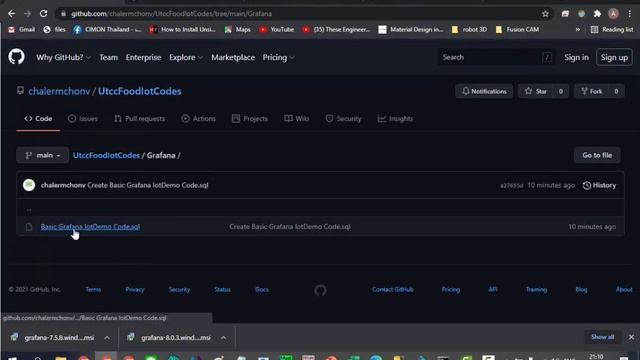Reload the page with refresh icon
The height and width of the screenshot is (360, 640).
(x=43, y=13)
